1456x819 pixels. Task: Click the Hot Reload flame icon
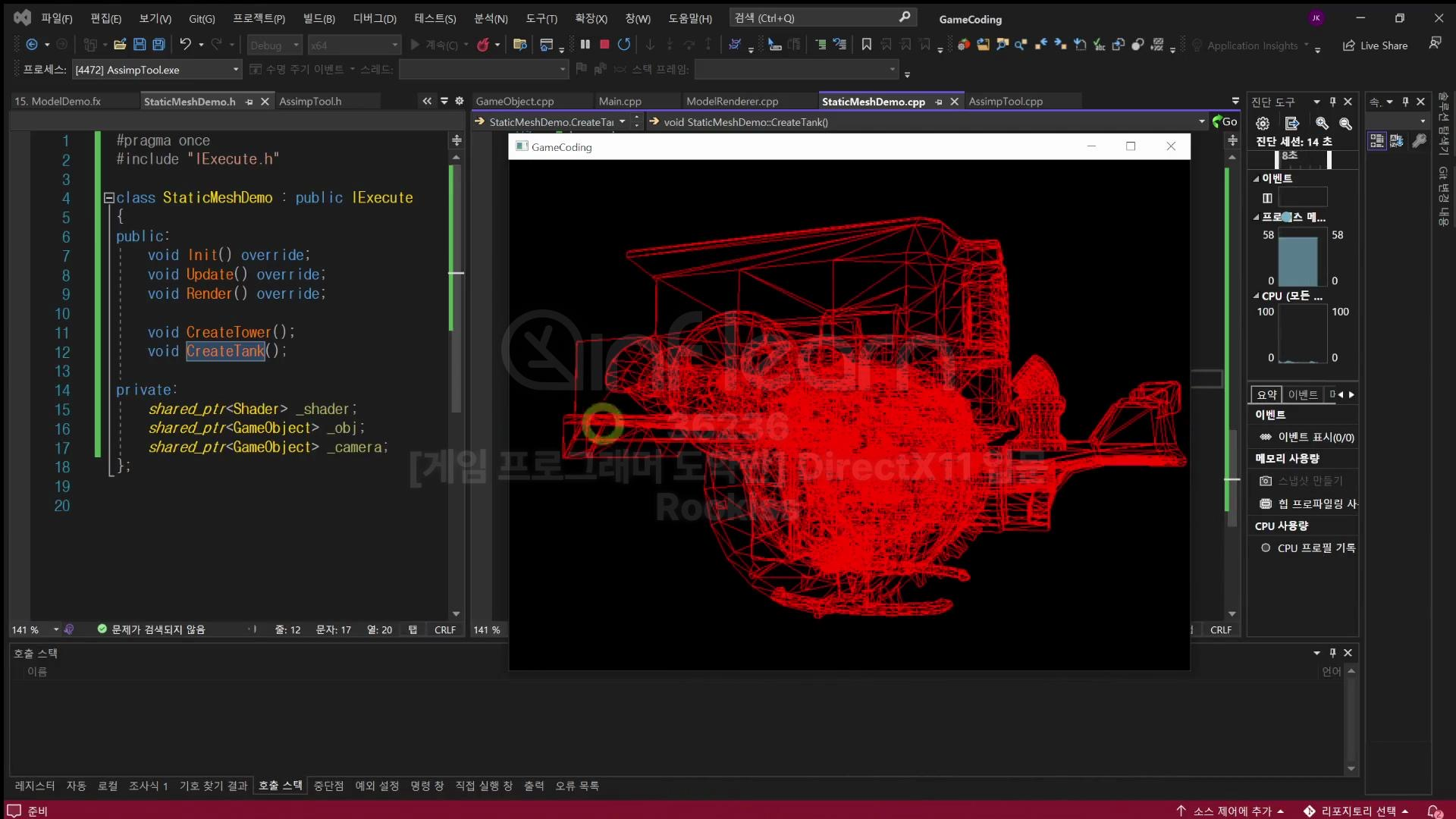click(482, 45)
